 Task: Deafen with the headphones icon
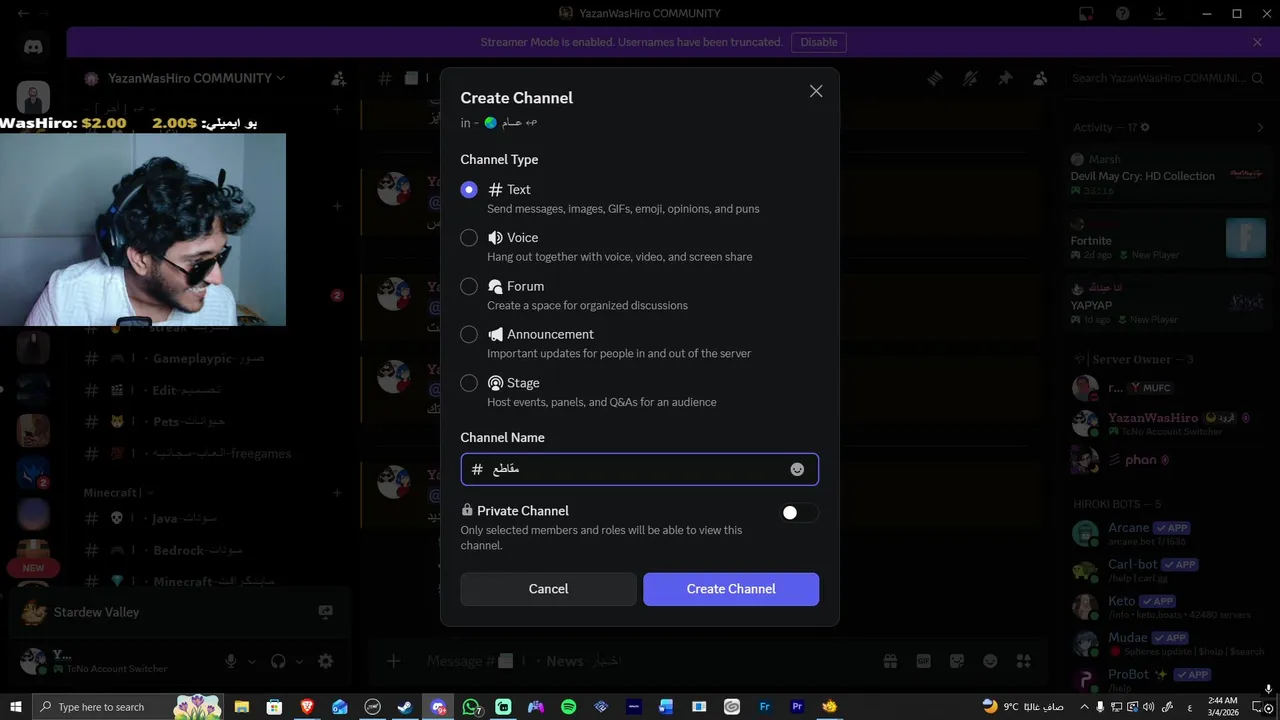click(278, 661)
